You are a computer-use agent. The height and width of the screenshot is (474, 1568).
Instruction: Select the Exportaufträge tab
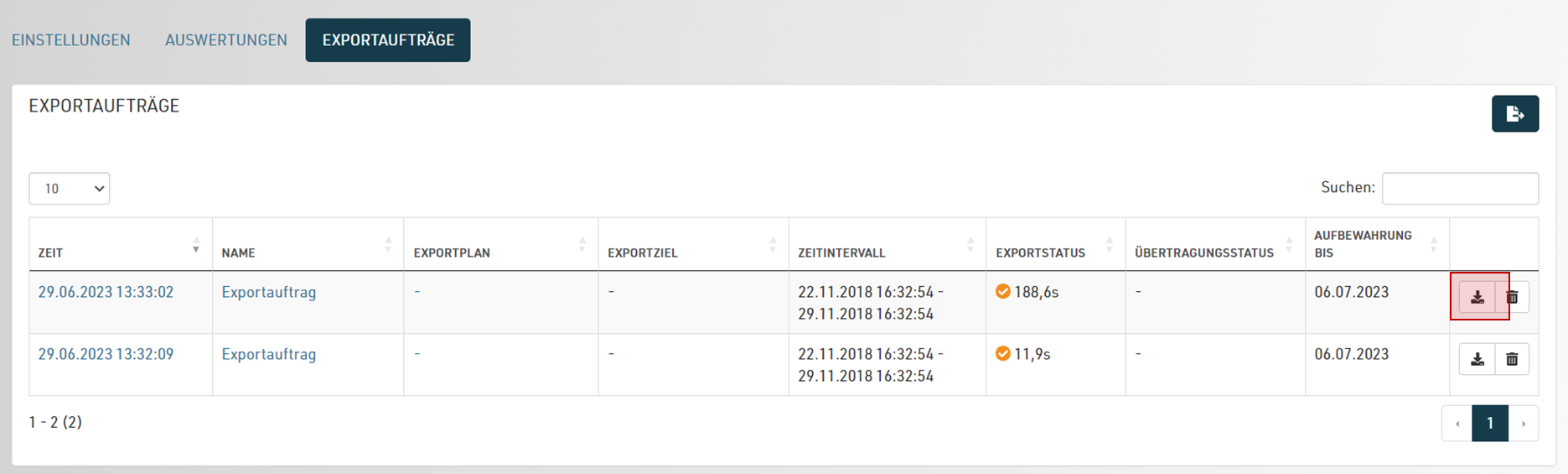(388, 40)
